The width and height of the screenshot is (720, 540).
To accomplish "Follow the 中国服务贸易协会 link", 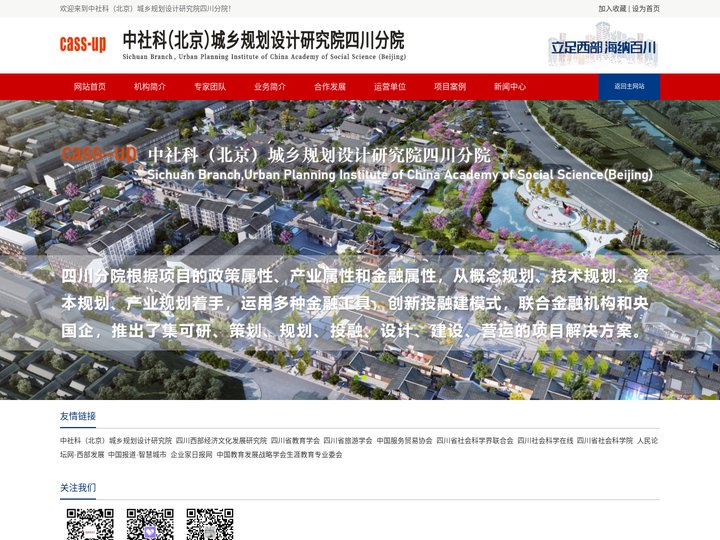I will (405, 440).
